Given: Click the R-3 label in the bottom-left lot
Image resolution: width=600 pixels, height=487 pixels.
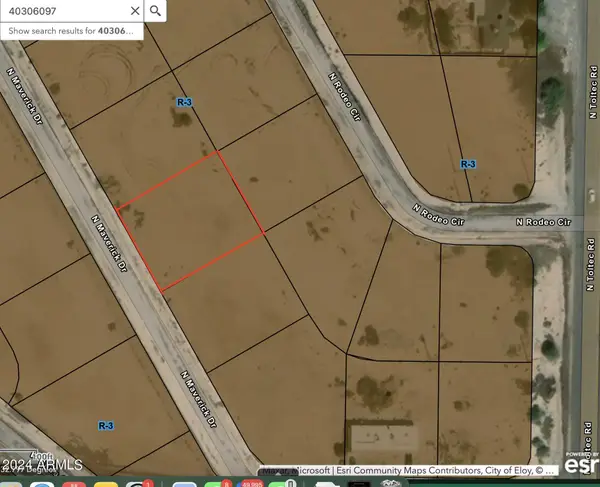Looking at the screenshot, I should point(105,425).
